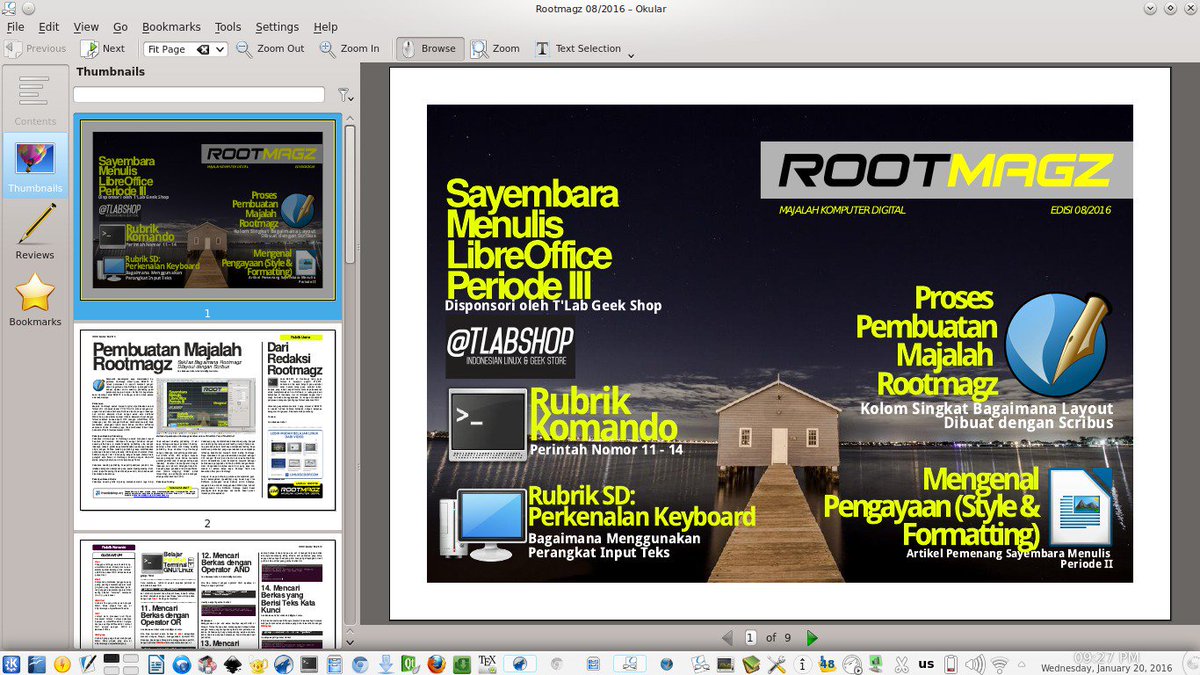
Task: Open the thumbnails filter funnel dropdown
Action: coord(345,95)
